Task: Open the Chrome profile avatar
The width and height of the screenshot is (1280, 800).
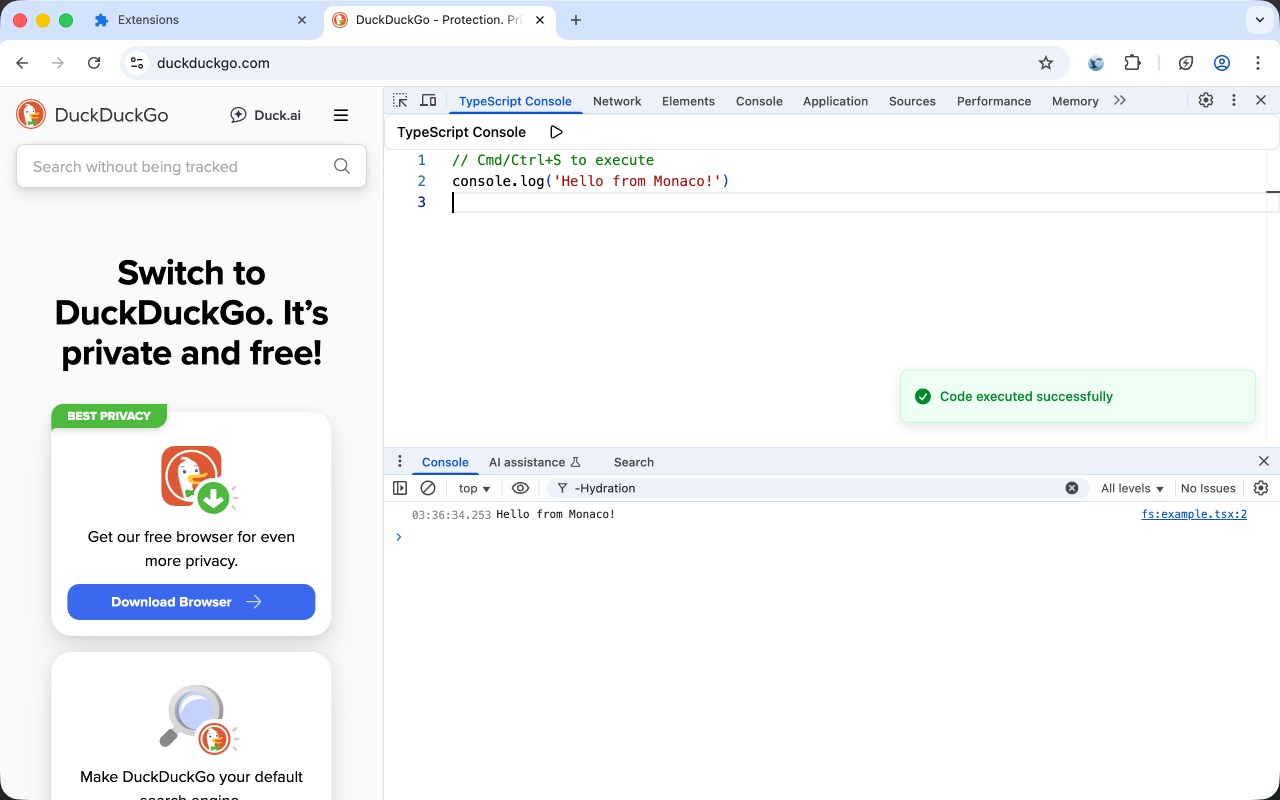Action: [1222, 63]
